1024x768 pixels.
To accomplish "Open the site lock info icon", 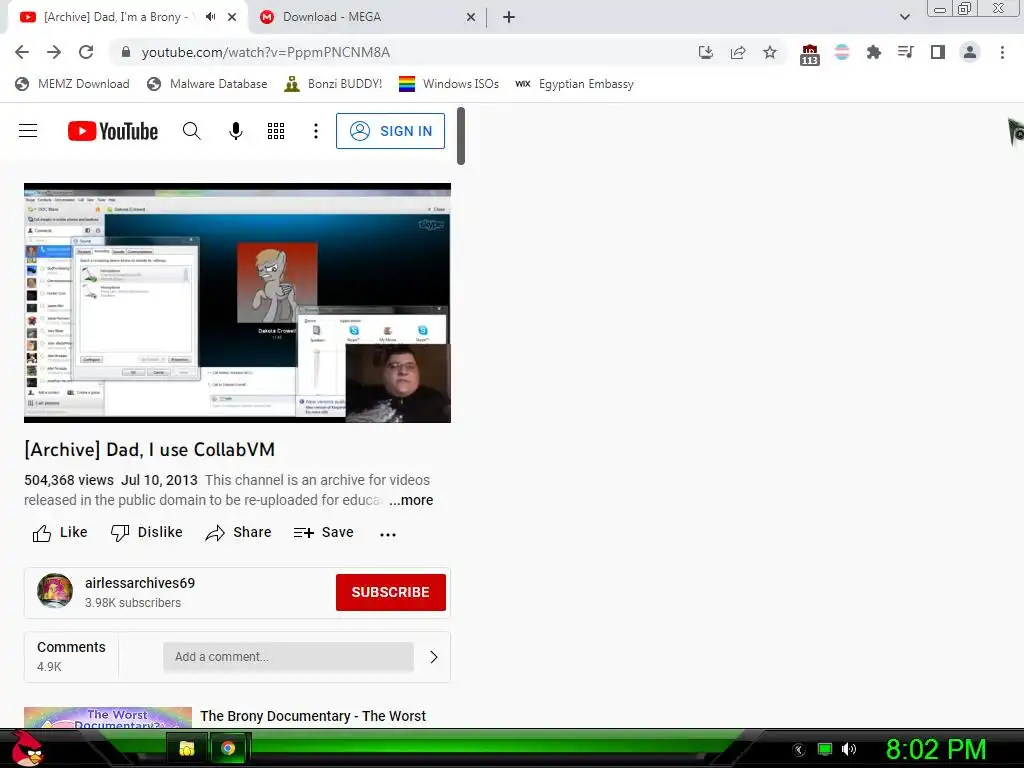I will coord(126,52).
